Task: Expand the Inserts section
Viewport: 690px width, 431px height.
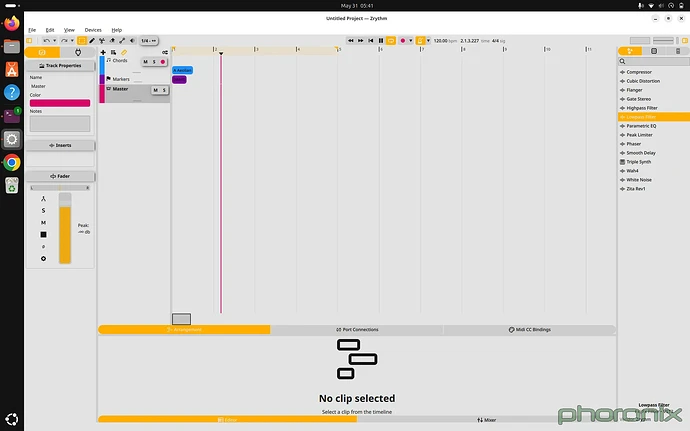Action: [60, 145]
